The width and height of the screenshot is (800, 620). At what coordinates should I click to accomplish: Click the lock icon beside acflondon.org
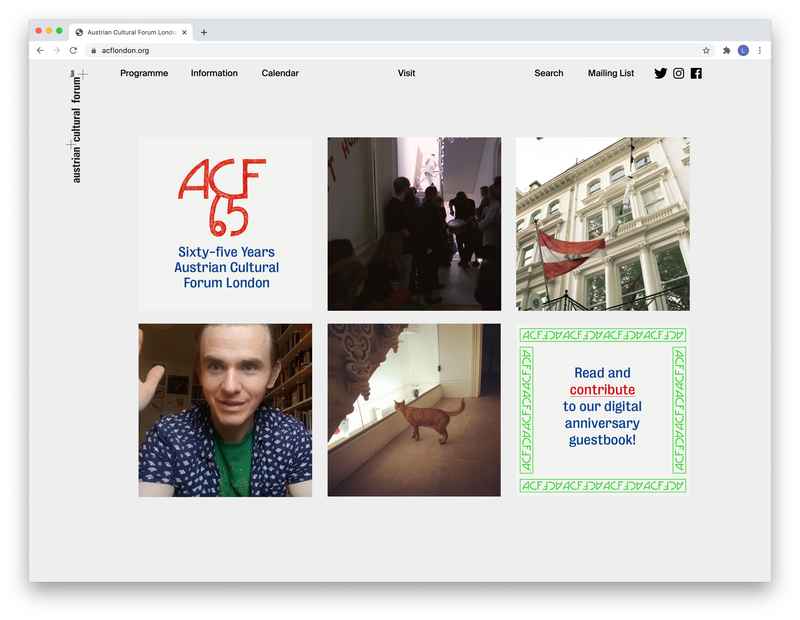(93, 51)
